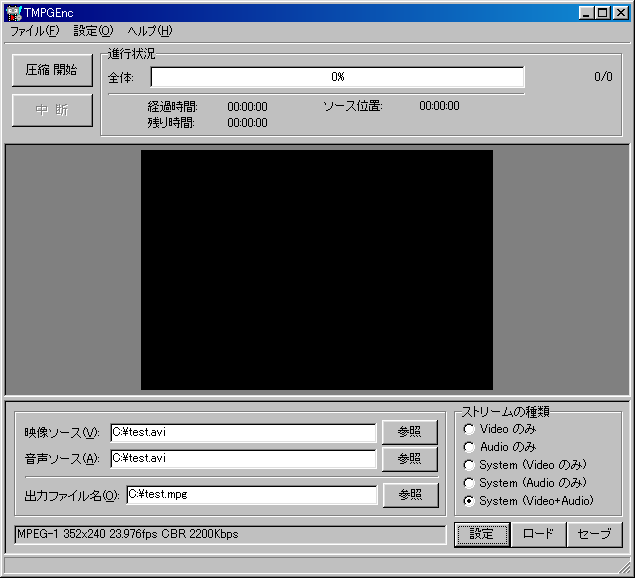Screen dimensions: 635x578
Task: Open the ヘルプ(H) menu
Action: point(150,31)
